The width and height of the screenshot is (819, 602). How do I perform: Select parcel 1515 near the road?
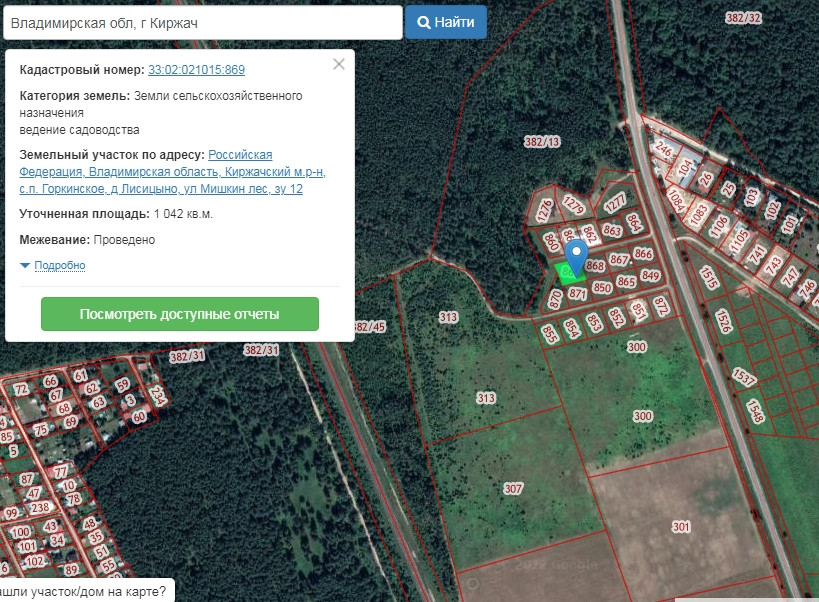point(708,277)
